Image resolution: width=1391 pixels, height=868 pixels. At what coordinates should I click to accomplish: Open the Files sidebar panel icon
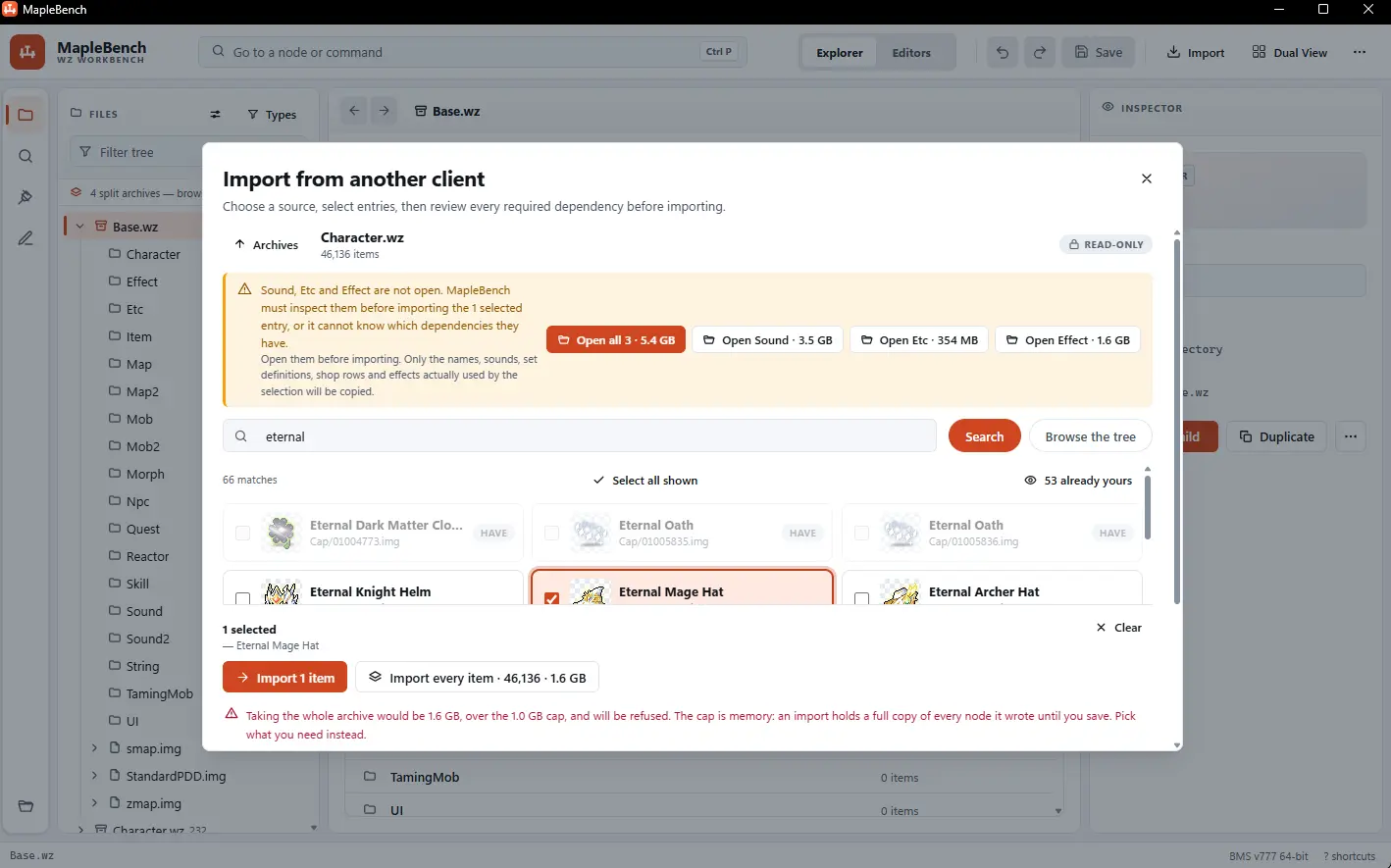tap(26, 115)
